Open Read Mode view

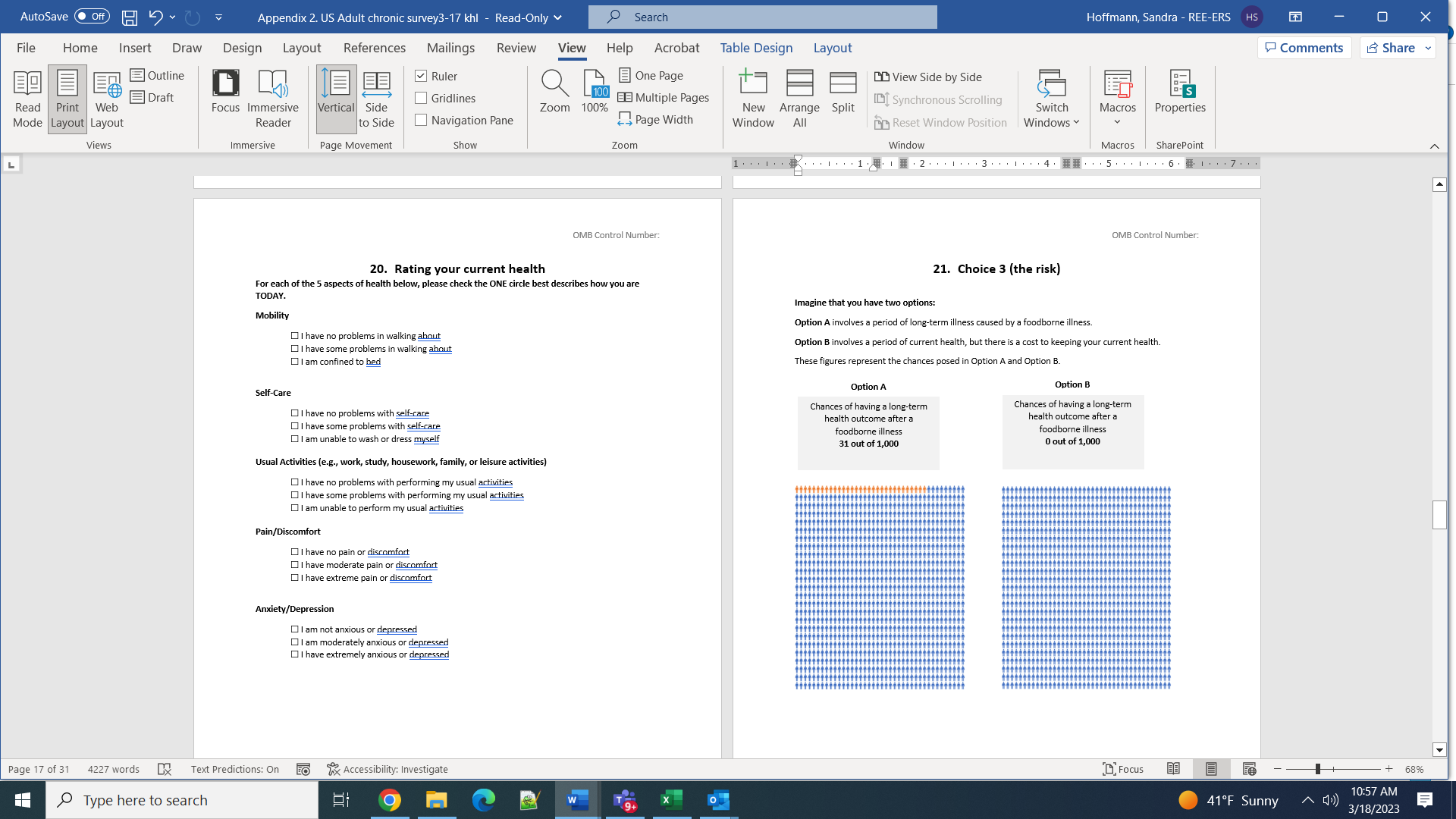(x=27, y=99)
